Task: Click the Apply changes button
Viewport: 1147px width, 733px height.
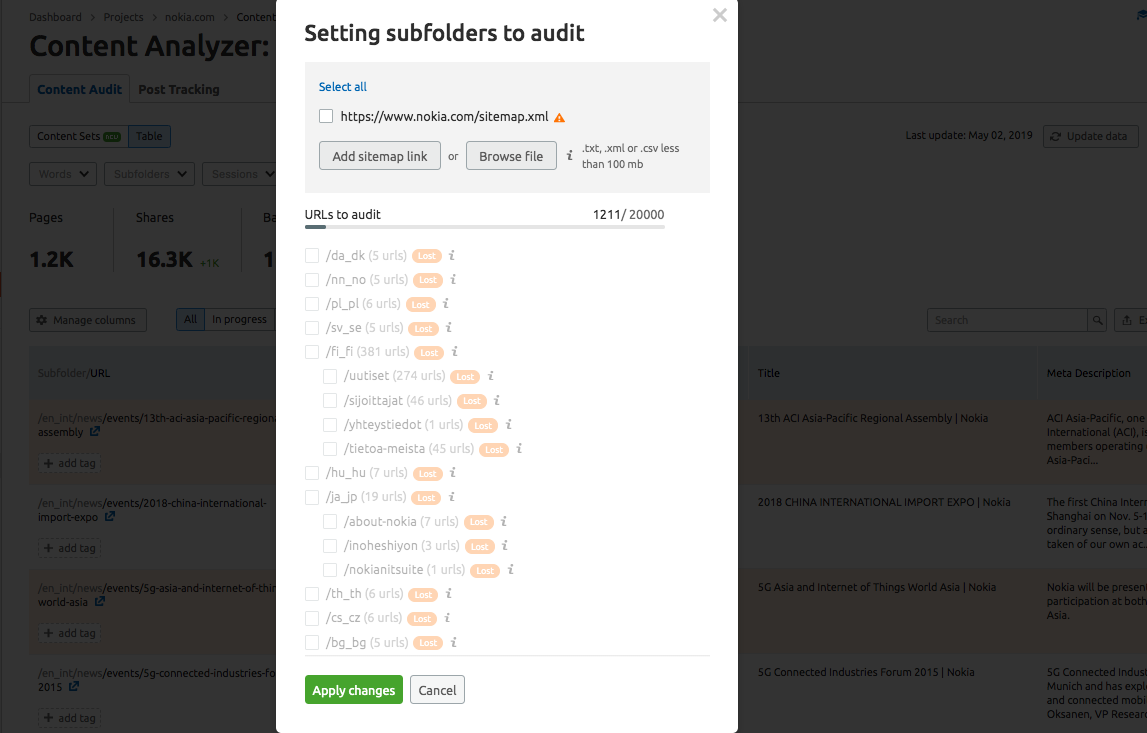Action: 354,690
